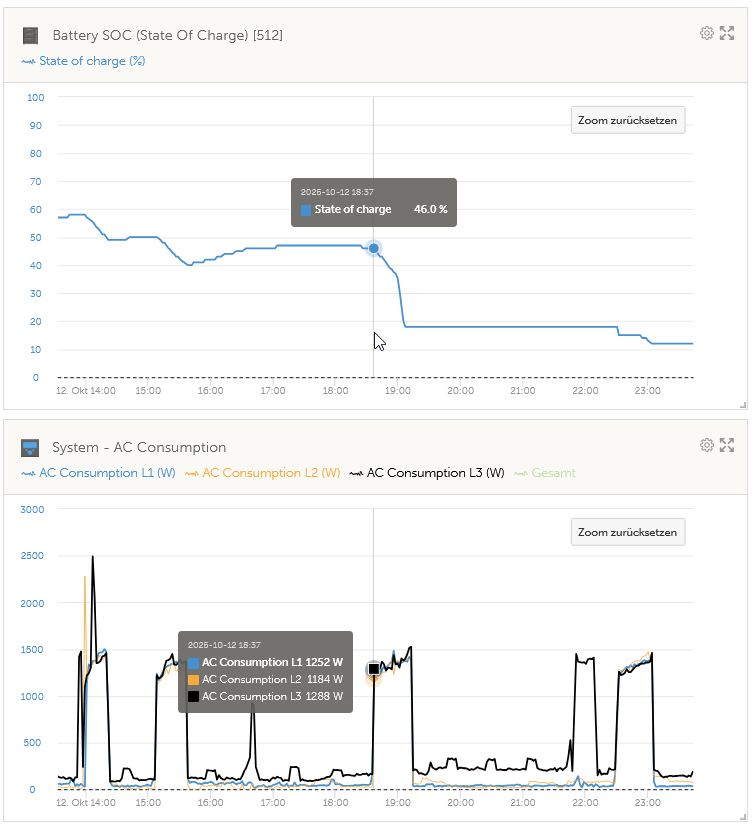Click the System - AC Consumption widget title
Screen dimensions: 755x827
(139, 448)
